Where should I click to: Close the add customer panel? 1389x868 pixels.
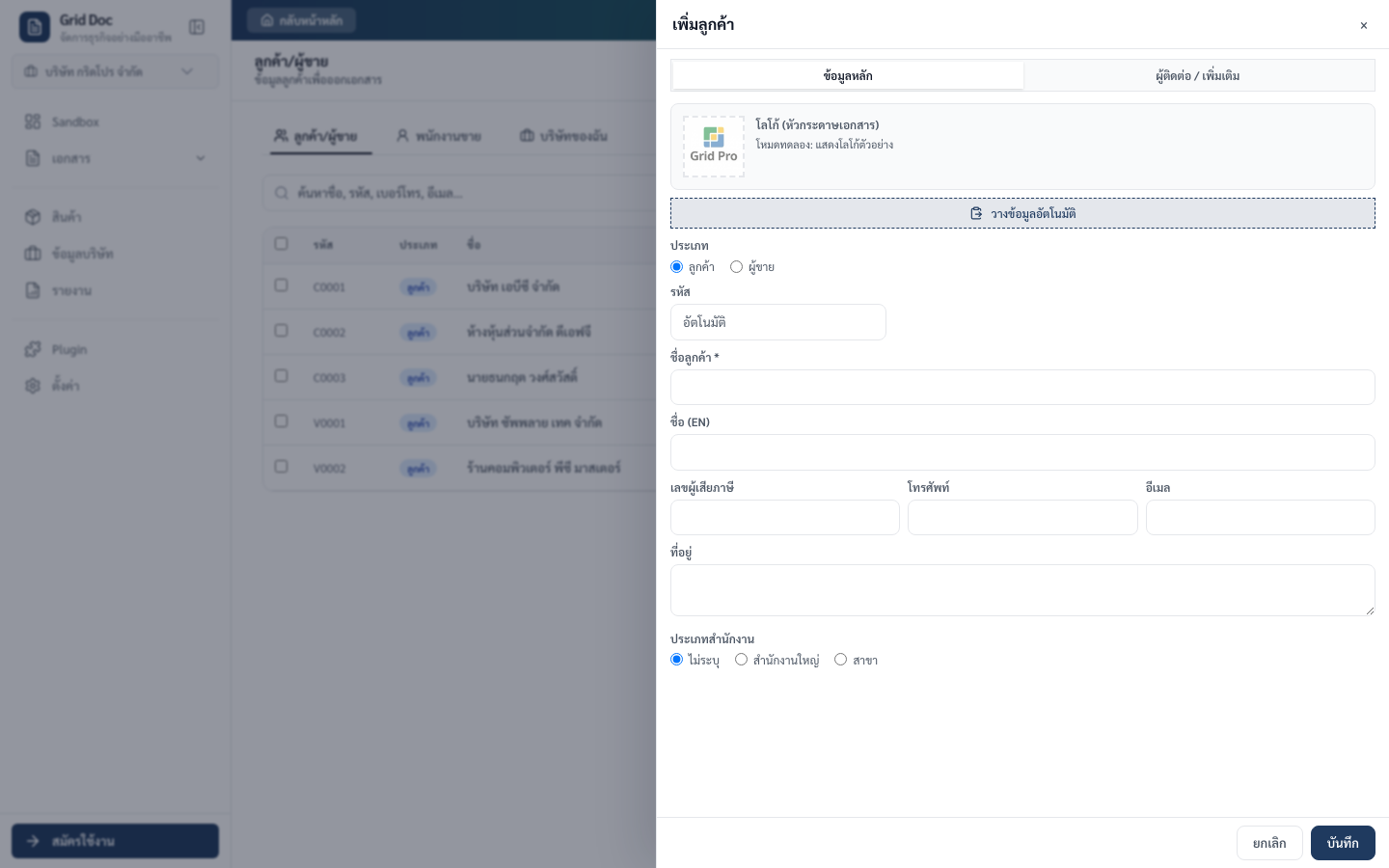pyautogui.click(x=1363, y=26)
